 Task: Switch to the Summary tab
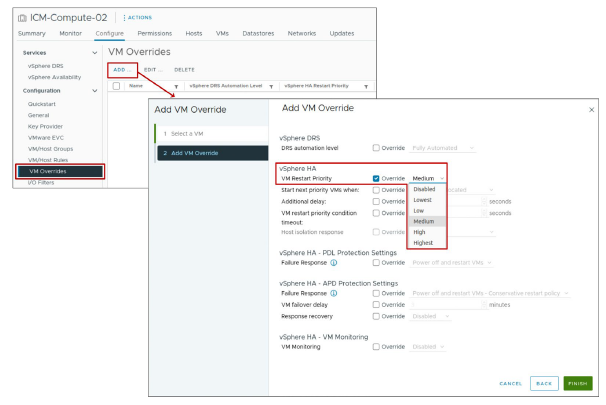point(32,34)
